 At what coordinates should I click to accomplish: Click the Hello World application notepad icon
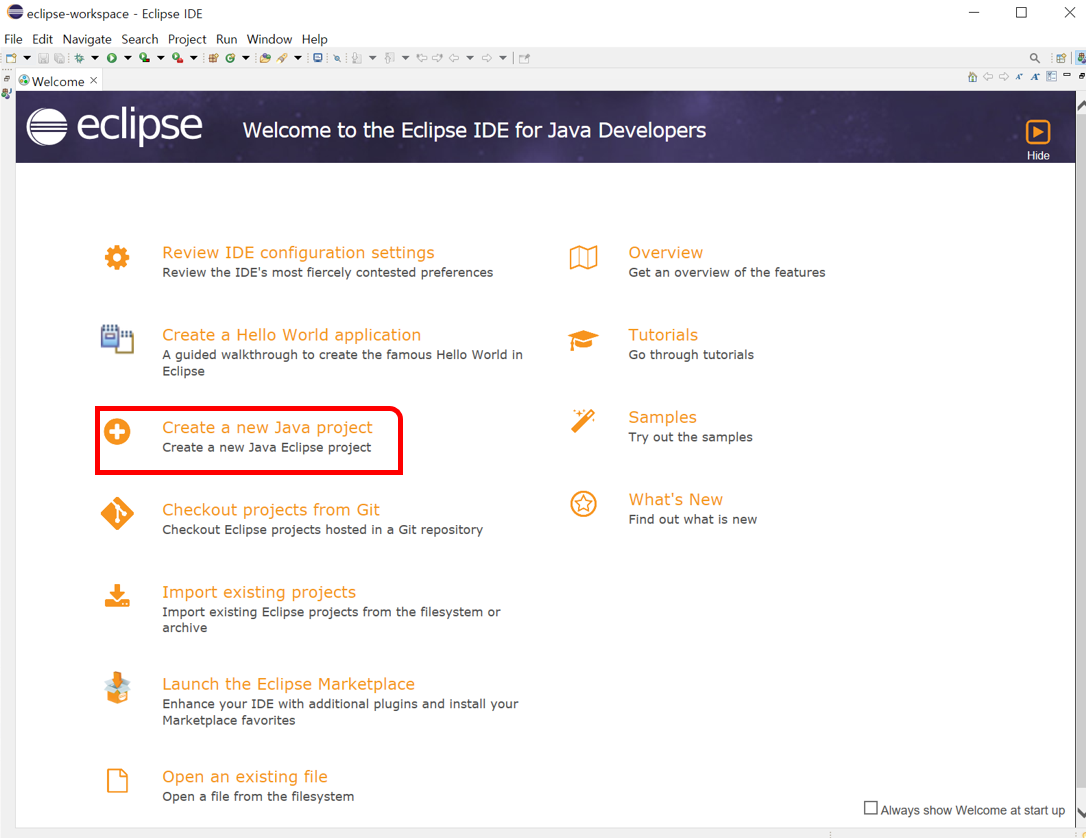click(117, 339)
